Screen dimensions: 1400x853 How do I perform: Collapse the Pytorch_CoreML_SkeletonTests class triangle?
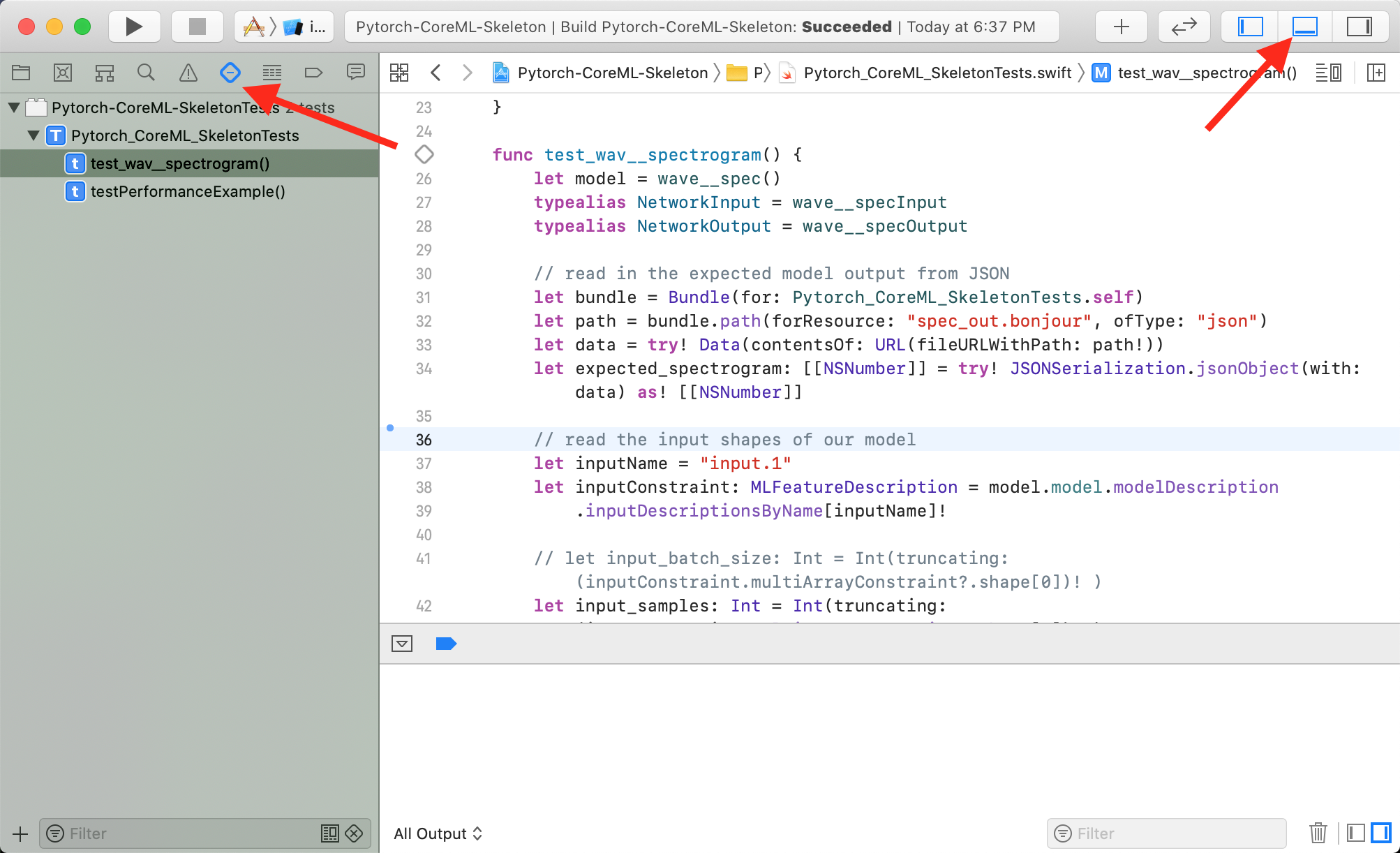pos(33,135)
